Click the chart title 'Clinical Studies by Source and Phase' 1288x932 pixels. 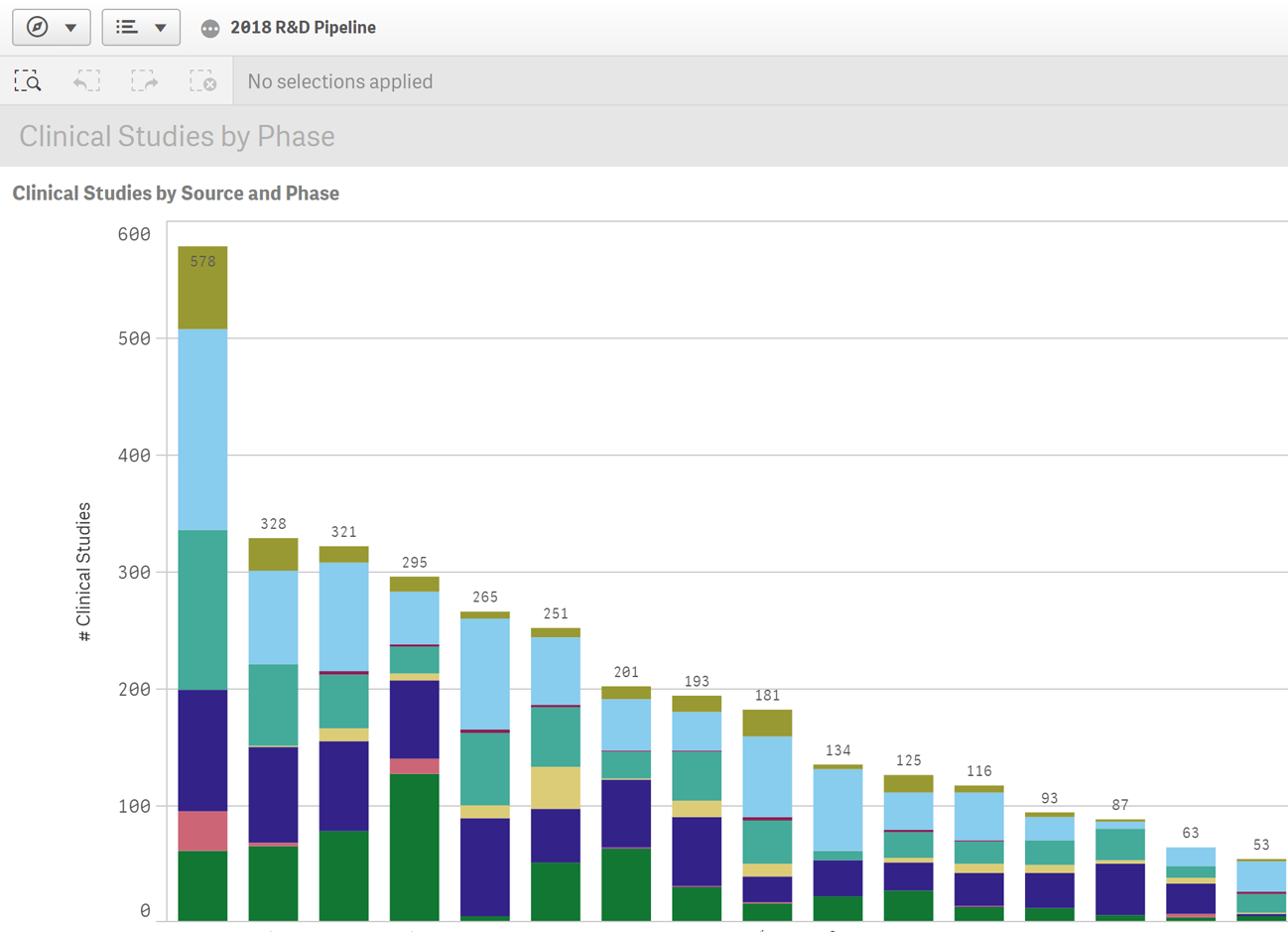click(176, 194)
